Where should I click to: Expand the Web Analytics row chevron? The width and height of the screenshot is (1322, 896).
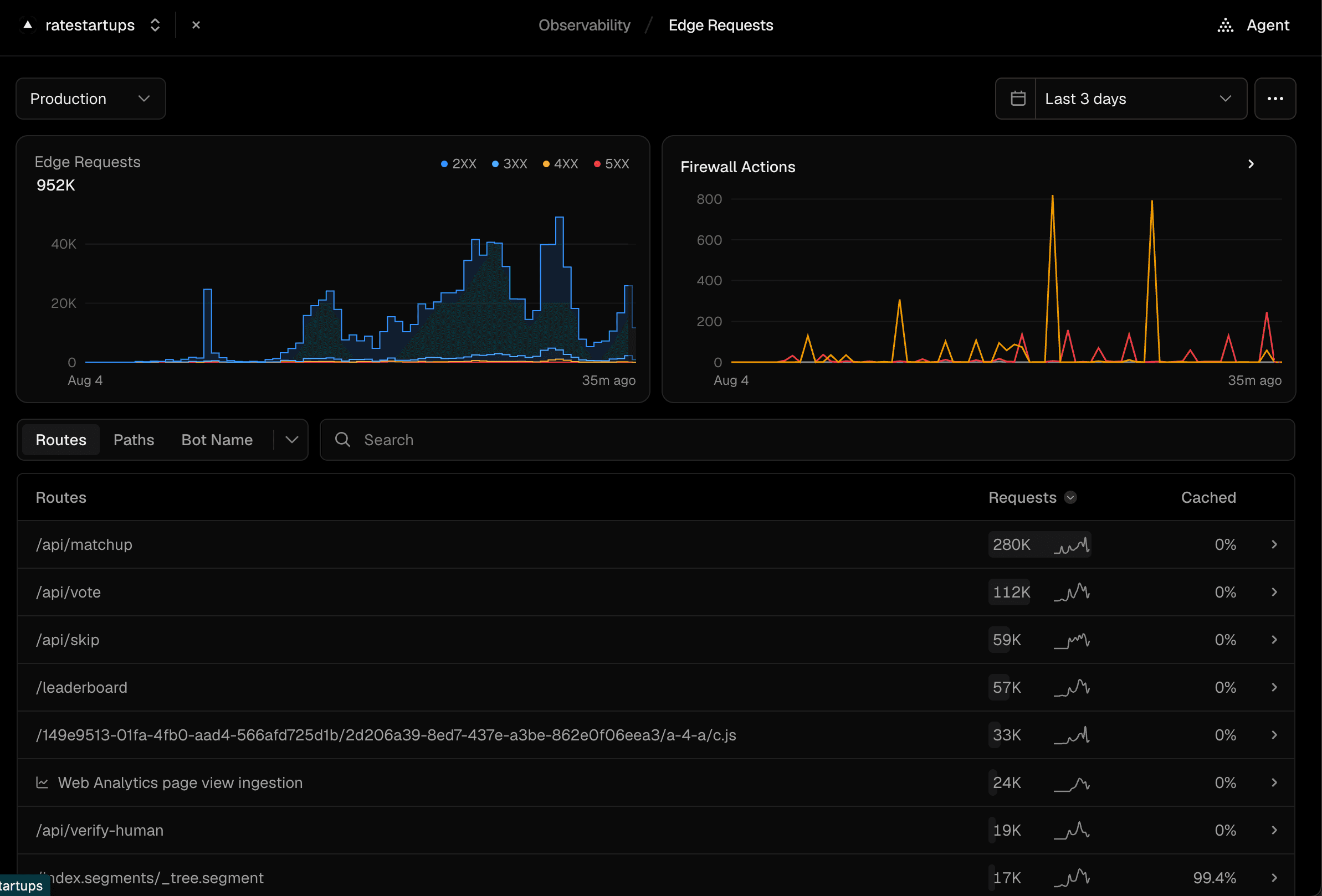pos(1274,783)
